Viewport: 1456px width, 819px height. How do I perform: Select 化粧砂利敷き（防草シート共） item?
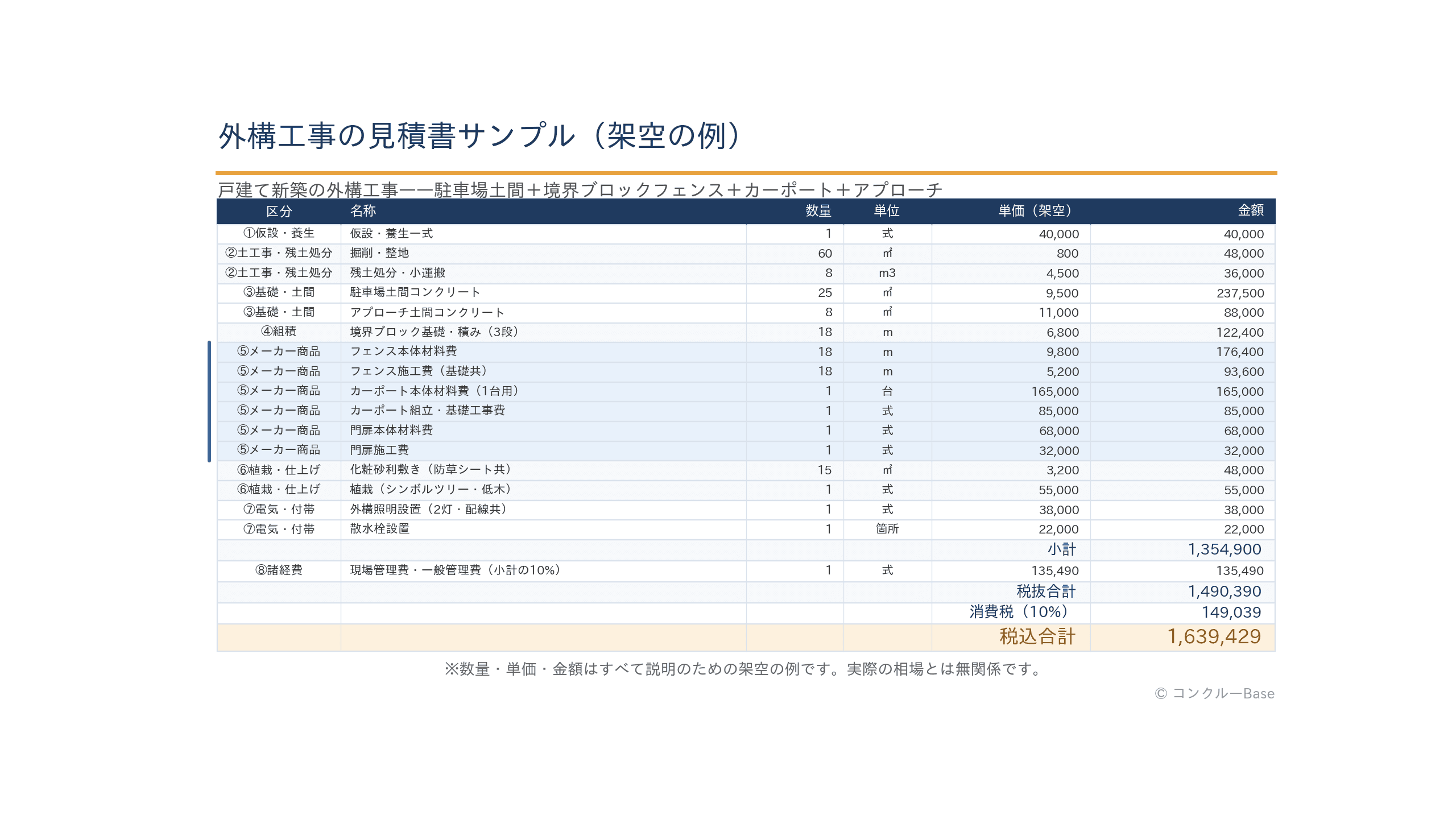click(544, 470)
